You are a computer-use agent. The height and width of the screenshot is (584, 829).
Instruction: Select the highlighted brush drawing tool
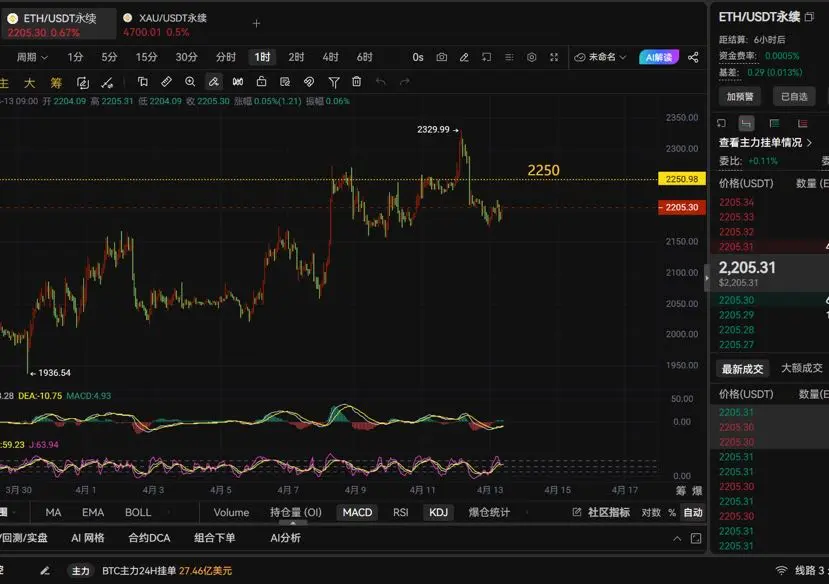tap(214, 81)
